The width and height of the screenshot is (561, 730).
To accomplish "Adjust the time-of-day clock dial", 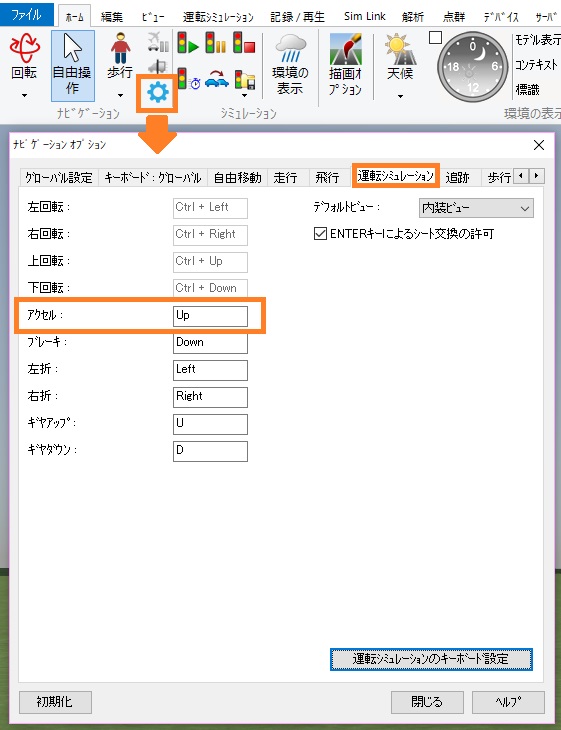I will pyautogui.click(x=473, y=67).
